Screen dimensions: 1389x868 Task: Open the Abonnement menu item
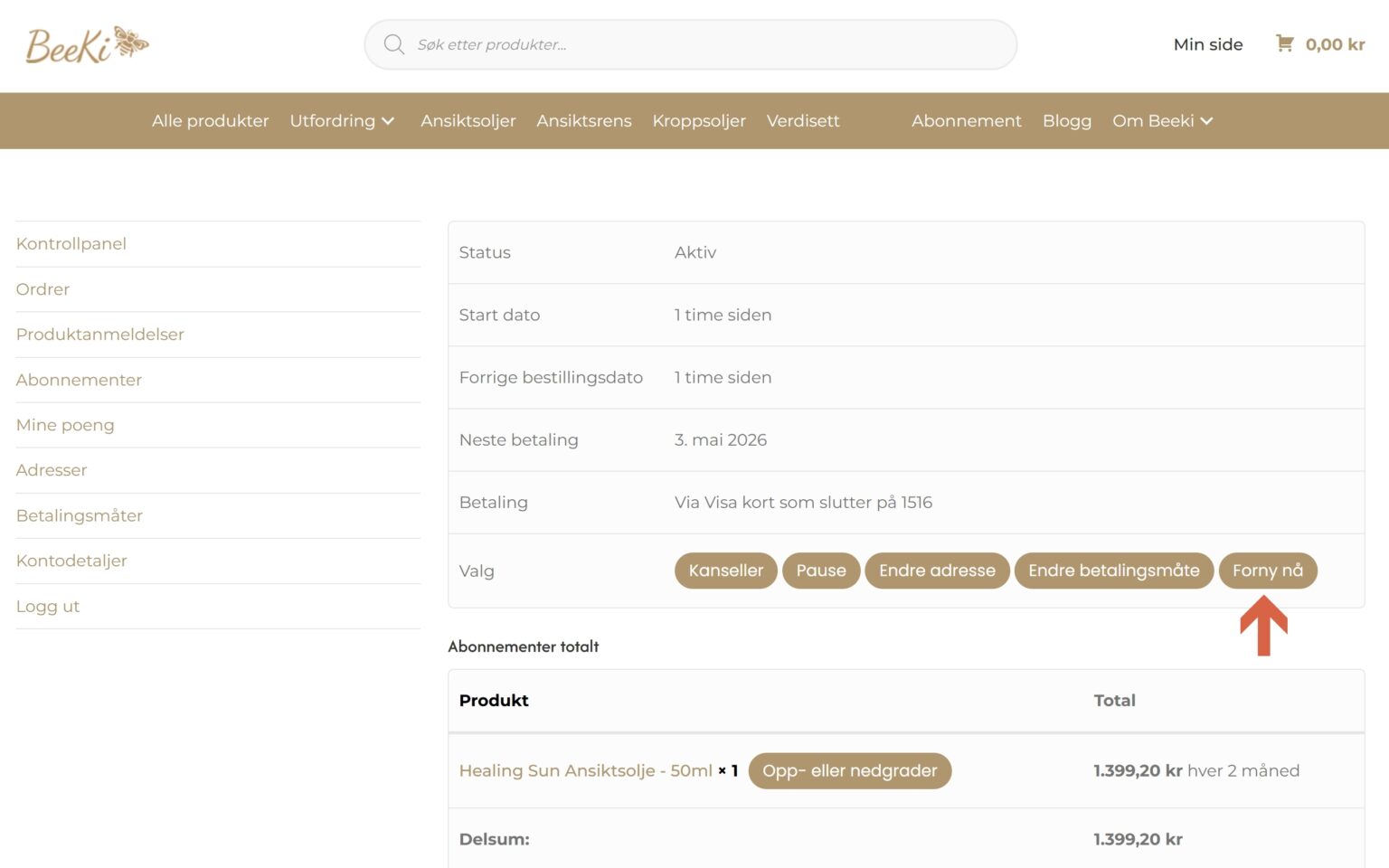click(x=966, y=121)
